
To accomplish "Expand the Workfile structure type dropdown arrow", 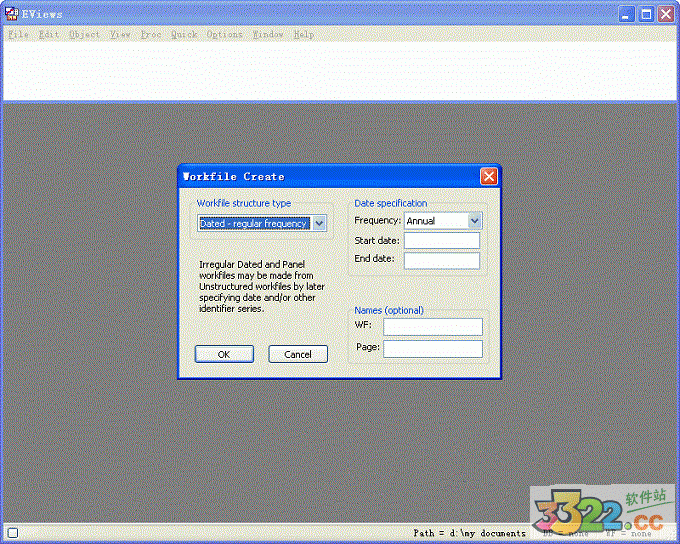I will pyautogui.click(x=319, y=223).
